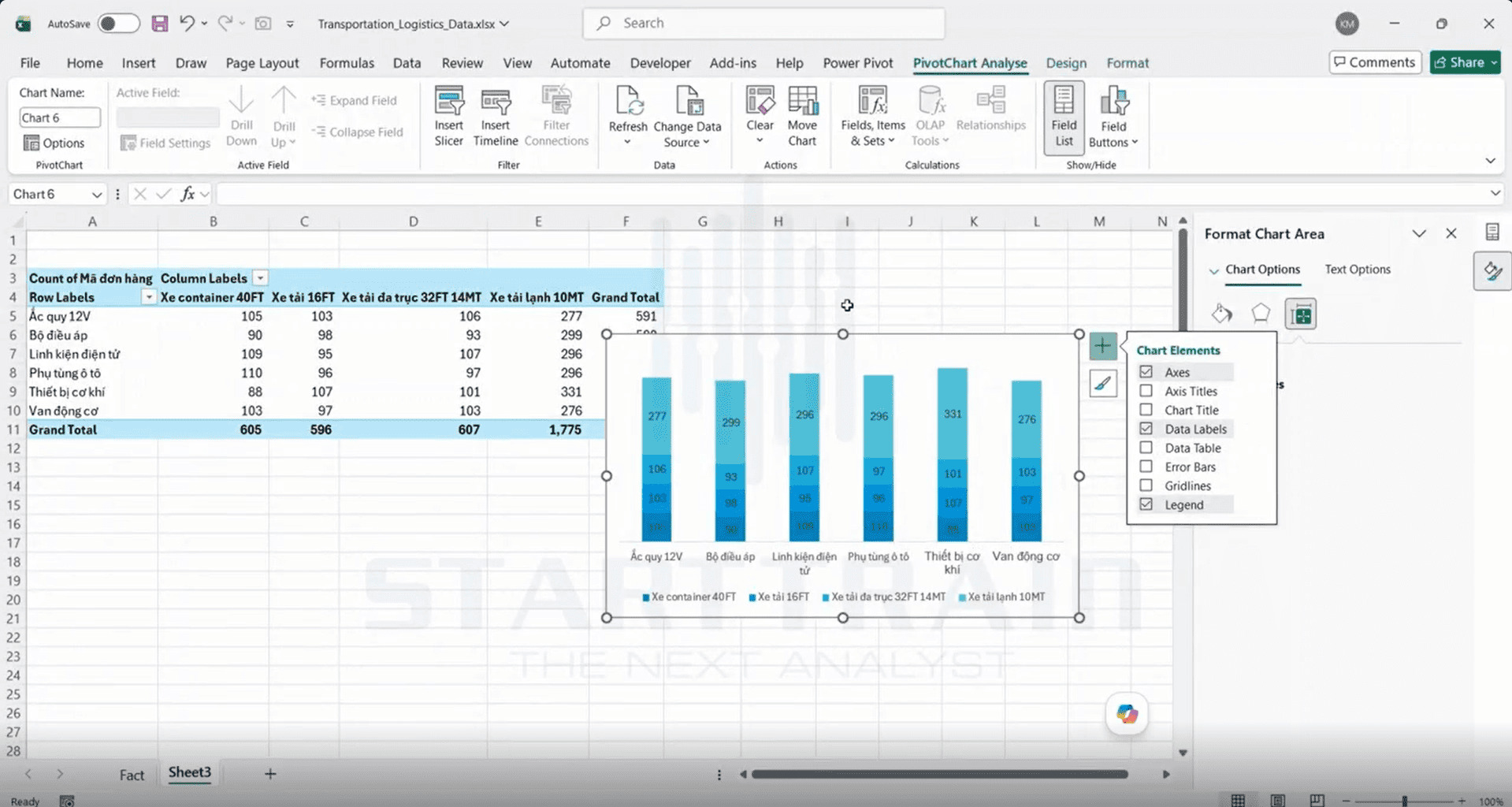Click the Save icon in title bar
Viewport: 1512px width, 807px height.
[x=160, y=24]
